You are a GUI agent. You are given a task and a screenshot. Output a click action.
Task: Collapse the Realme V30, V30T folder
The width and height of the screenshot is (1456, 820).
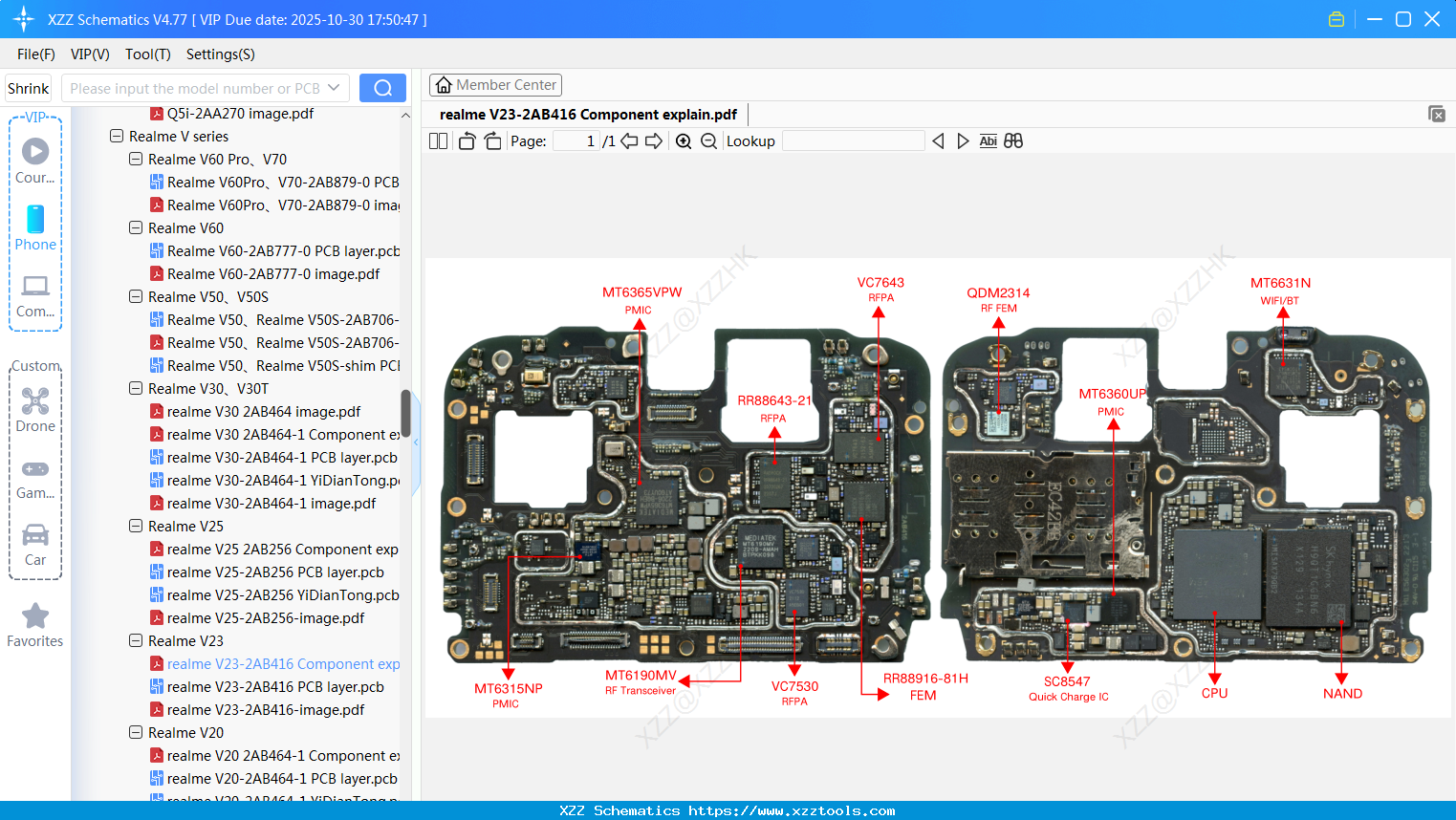pyautogui.click(x=136, y=389)
